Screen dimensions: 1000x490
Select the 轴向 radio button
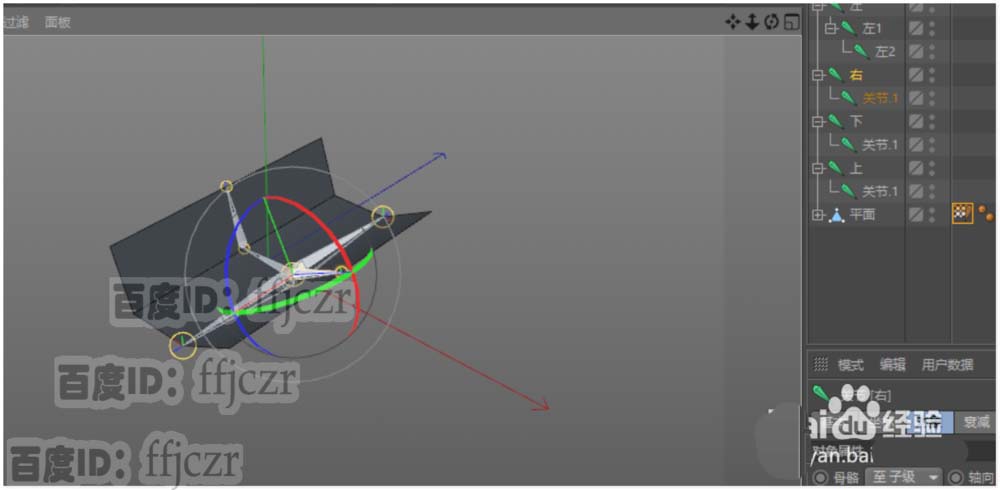tap(955, 477)
